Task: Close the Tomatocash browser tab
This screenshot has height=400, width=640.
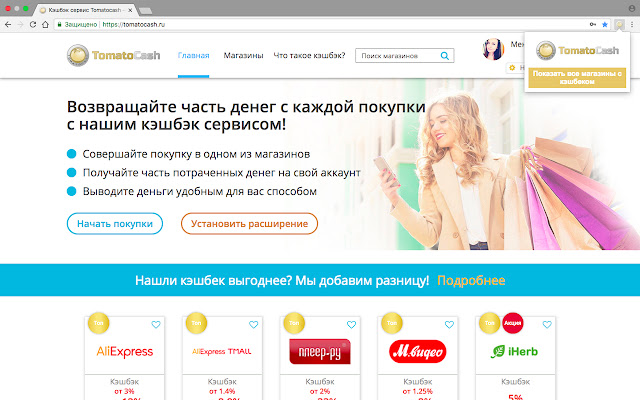Action: pos(130,10)
